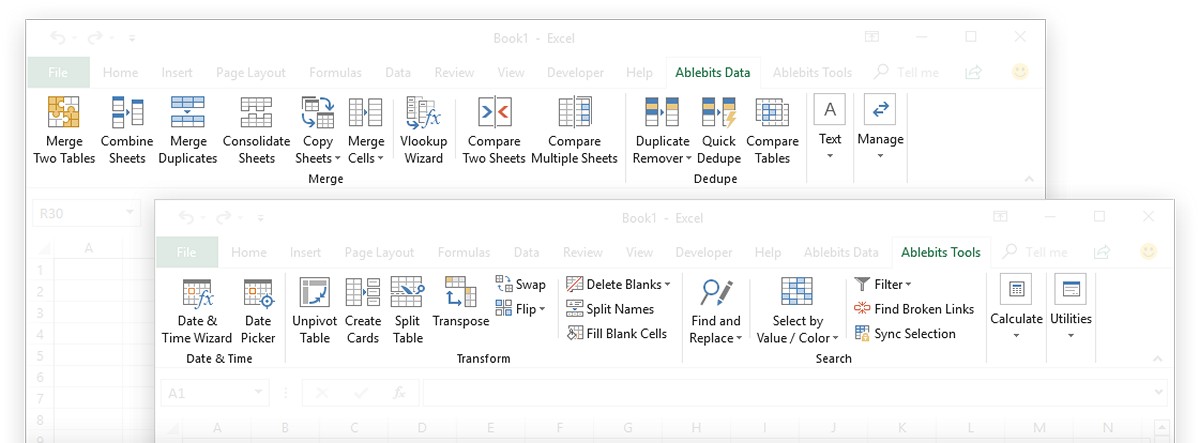Select column B header in front window

[x=285, y=430]
